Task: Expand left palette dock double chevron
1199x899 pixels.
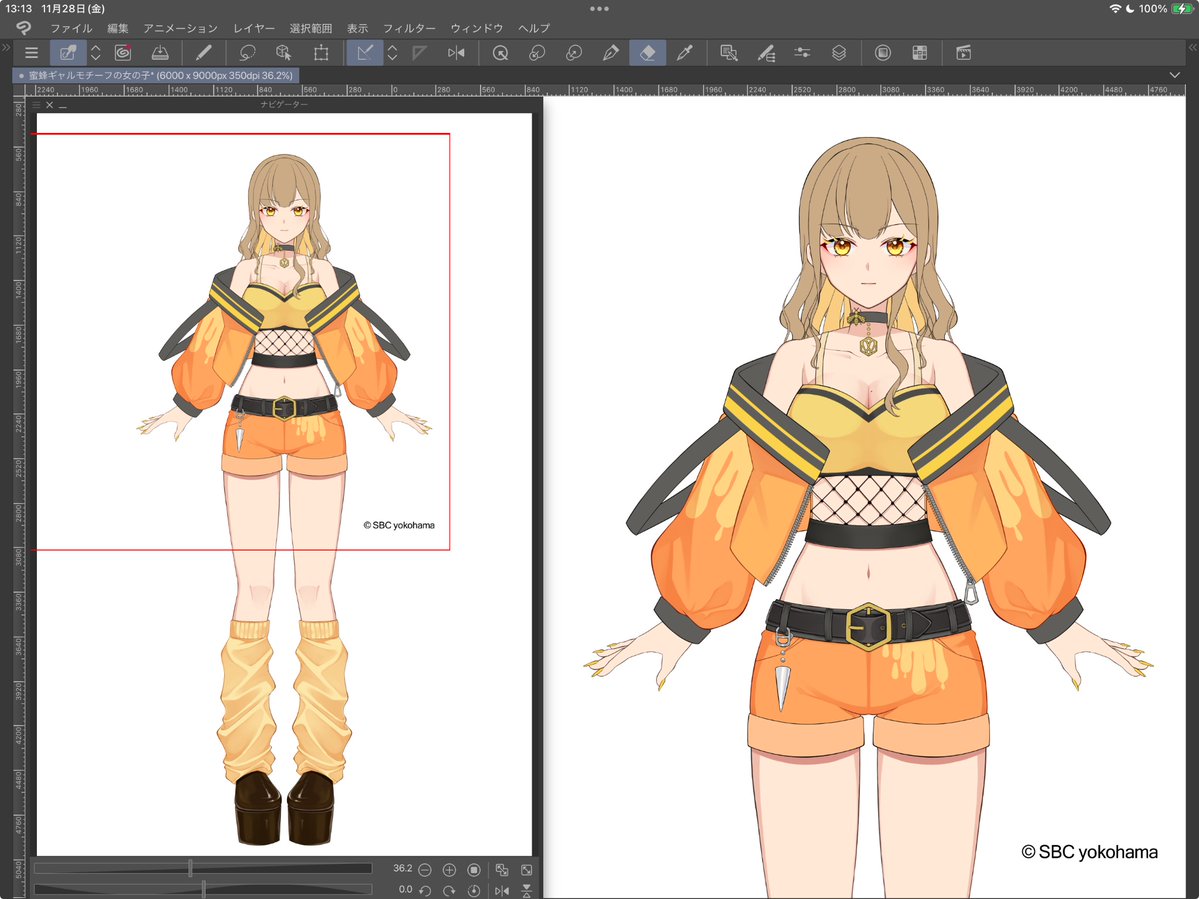Action: coord(6,47)
